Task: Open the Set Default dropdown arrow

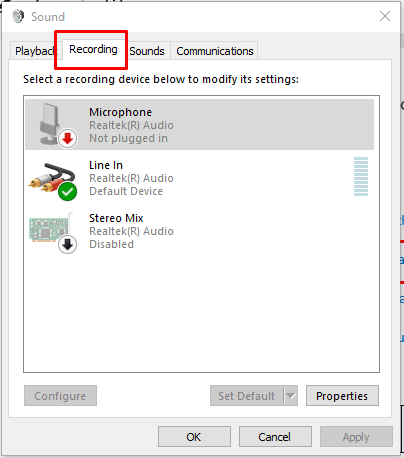Action: 291,396
